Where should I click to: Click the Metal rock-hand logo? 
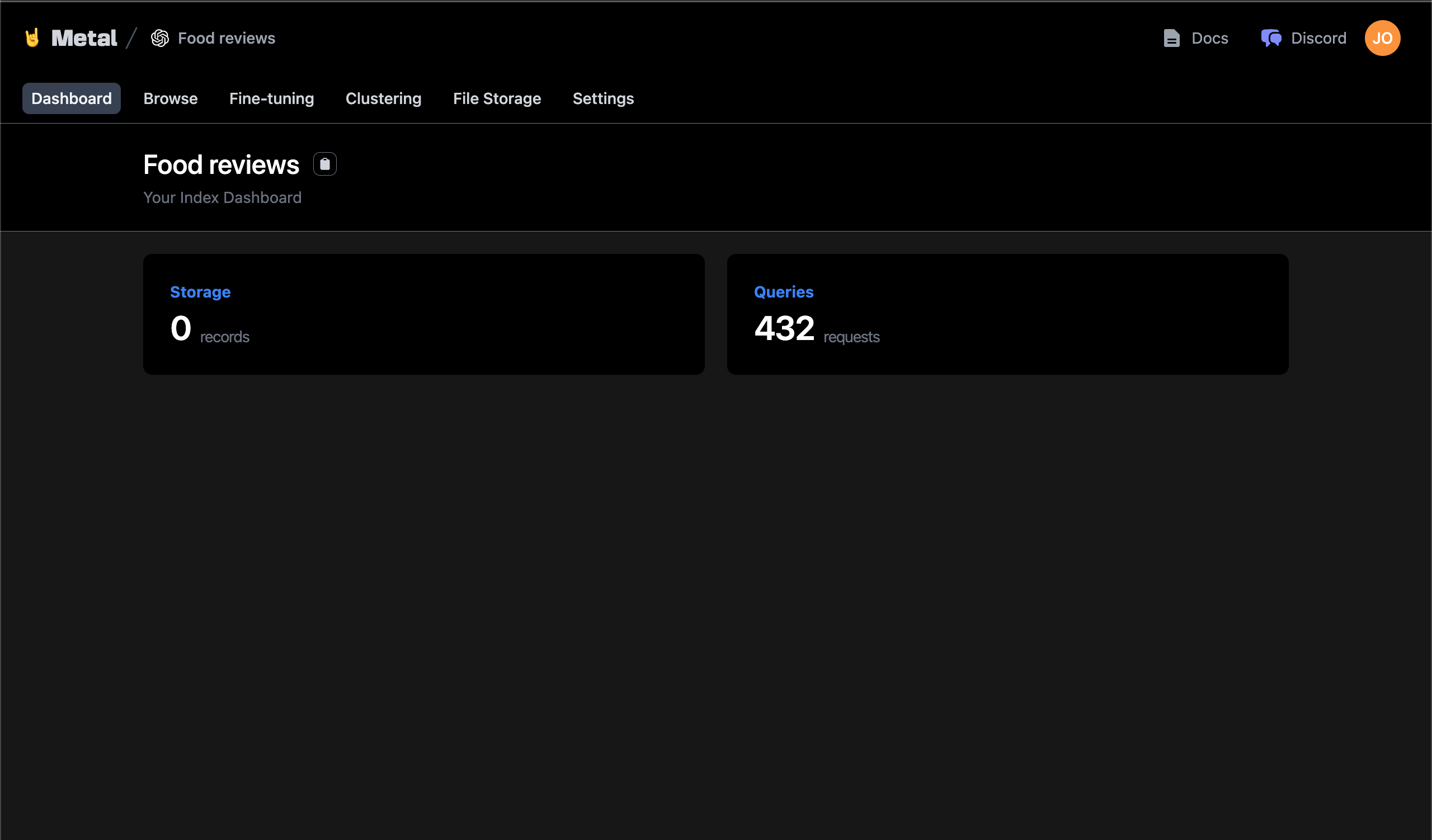point(32,37)
